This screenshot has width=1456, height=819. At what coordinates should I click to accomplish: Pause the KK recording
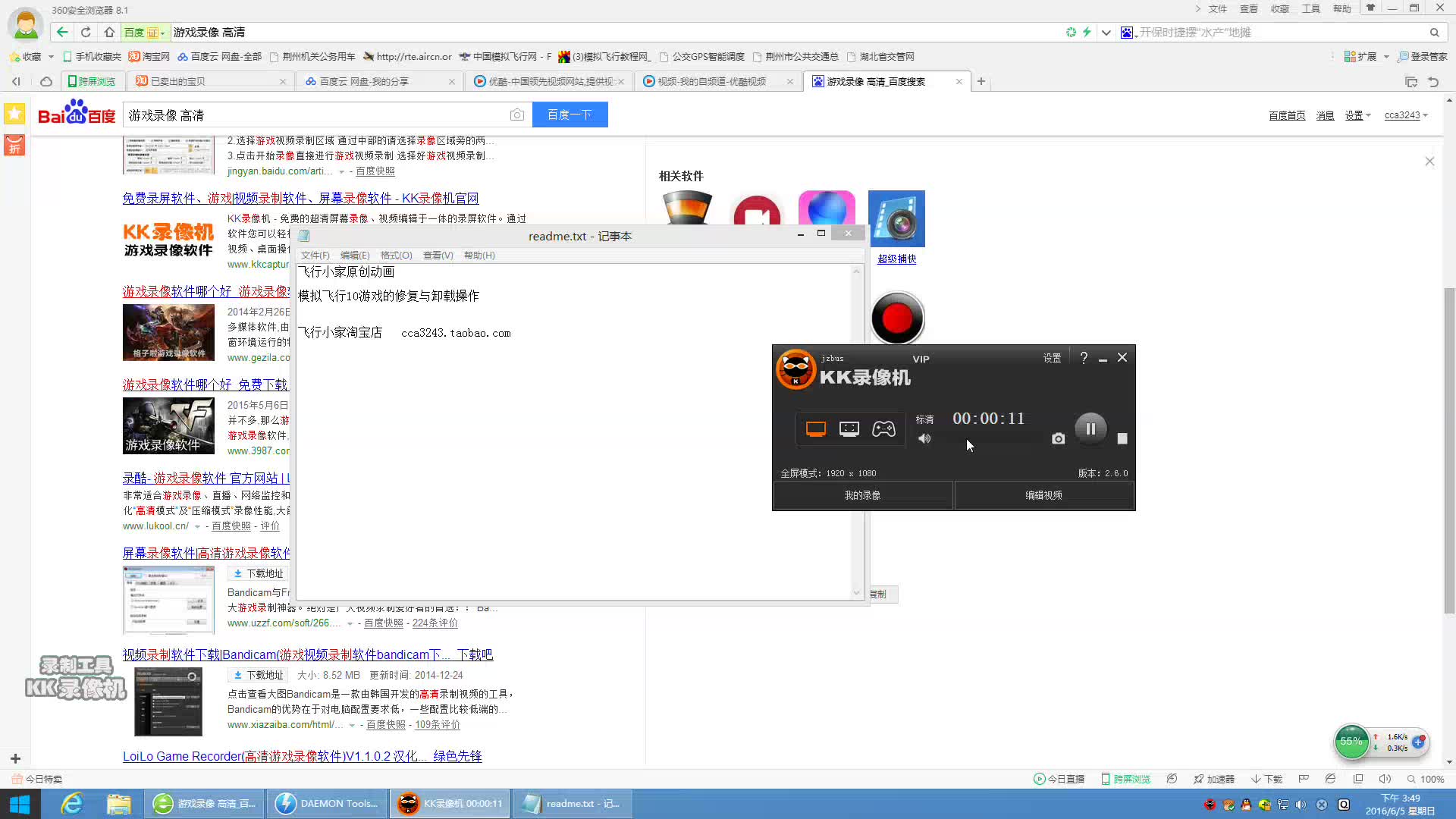tap(1090, 429)
